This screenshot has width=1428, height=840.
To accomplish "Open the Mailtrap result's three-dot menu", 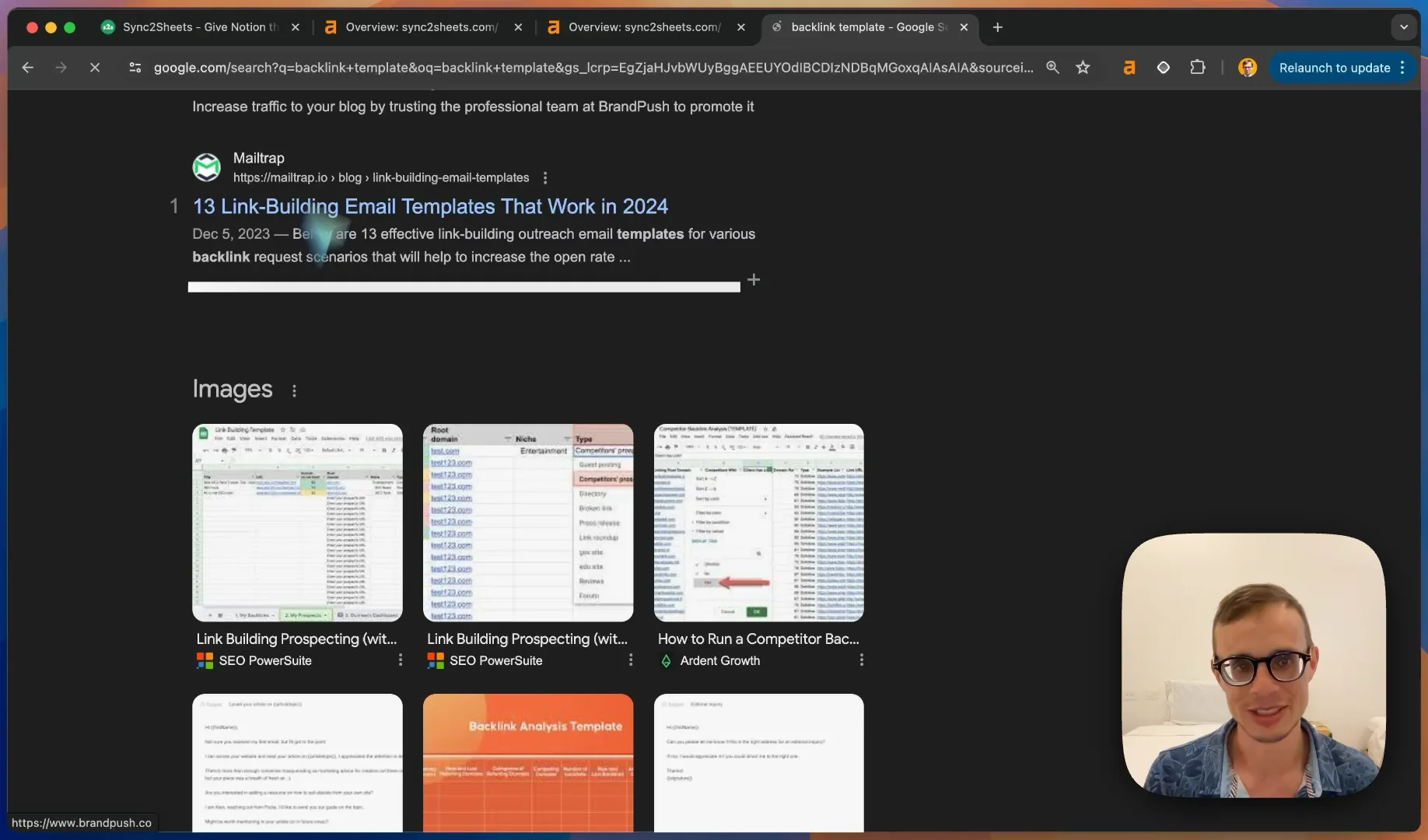I will [x=545, y=178].
